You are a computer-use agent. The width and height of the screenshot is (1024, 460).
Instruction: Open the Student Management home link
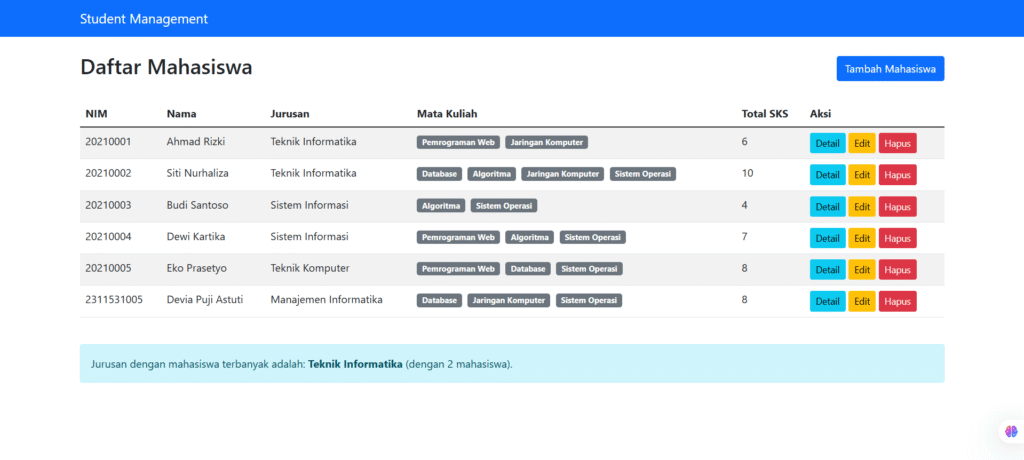tap(144, 19)
